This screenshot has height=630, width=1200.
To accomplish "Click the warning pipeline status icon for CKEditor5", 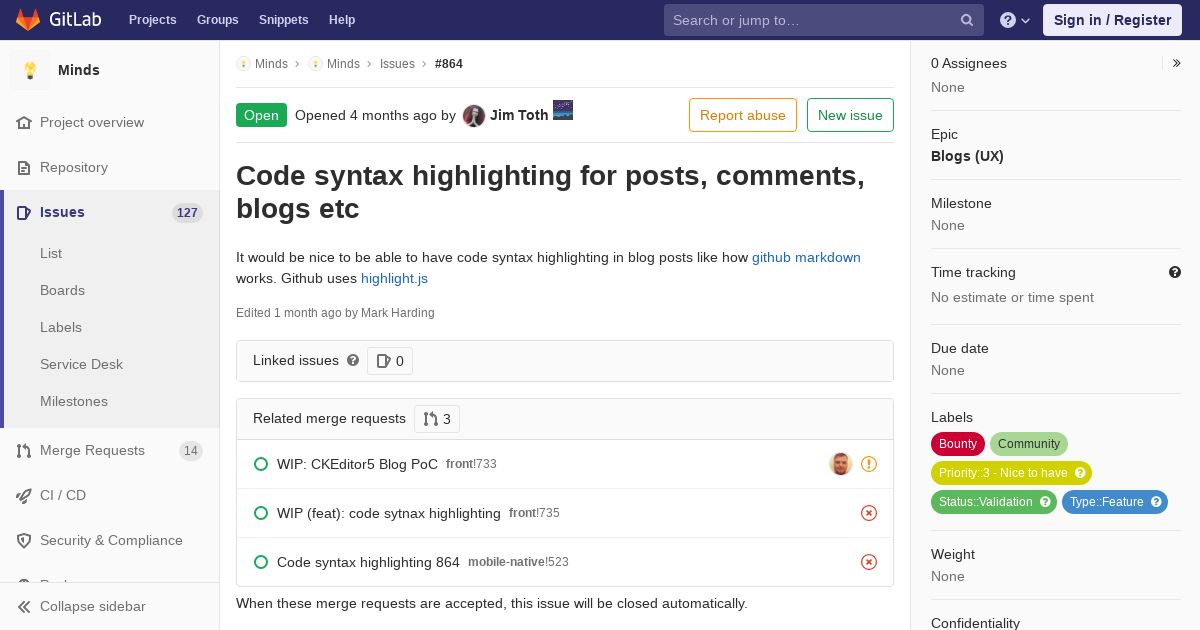I will (869, 464).
